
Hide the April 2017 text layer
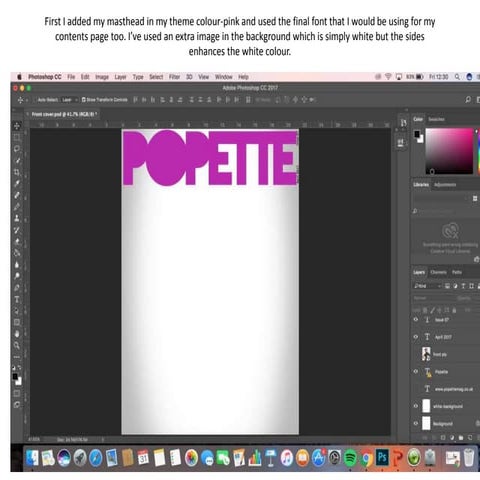tap(416, 337)
